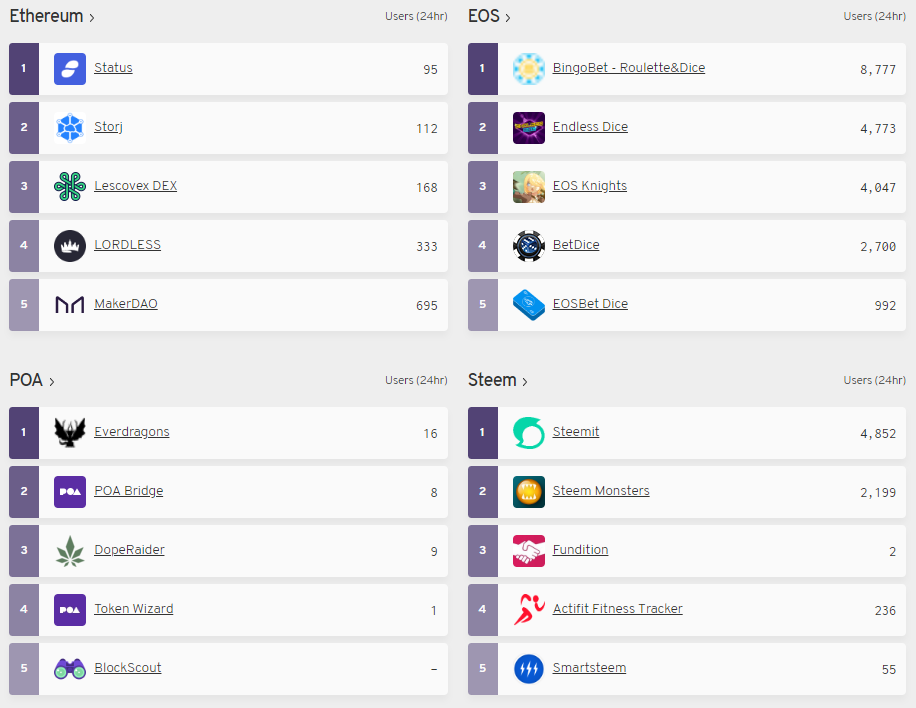
Task: Expand the EOS category chevron
Action: point(506,16)
